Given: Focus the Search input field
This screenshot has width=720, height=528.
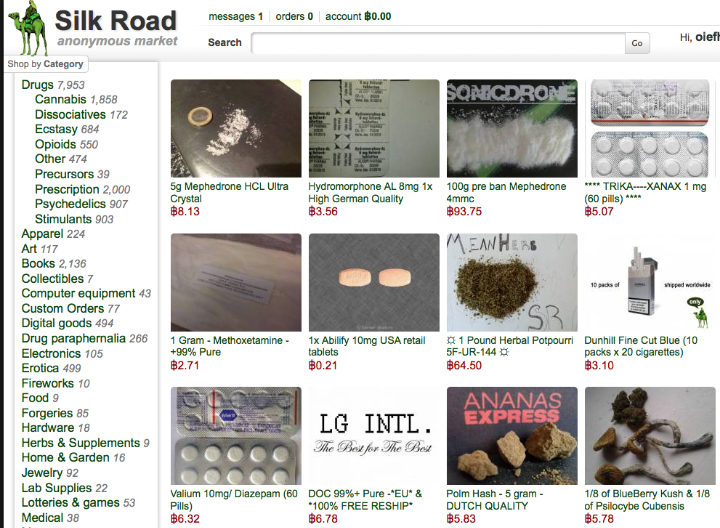Looking at the screenshot, I should 438,43.
